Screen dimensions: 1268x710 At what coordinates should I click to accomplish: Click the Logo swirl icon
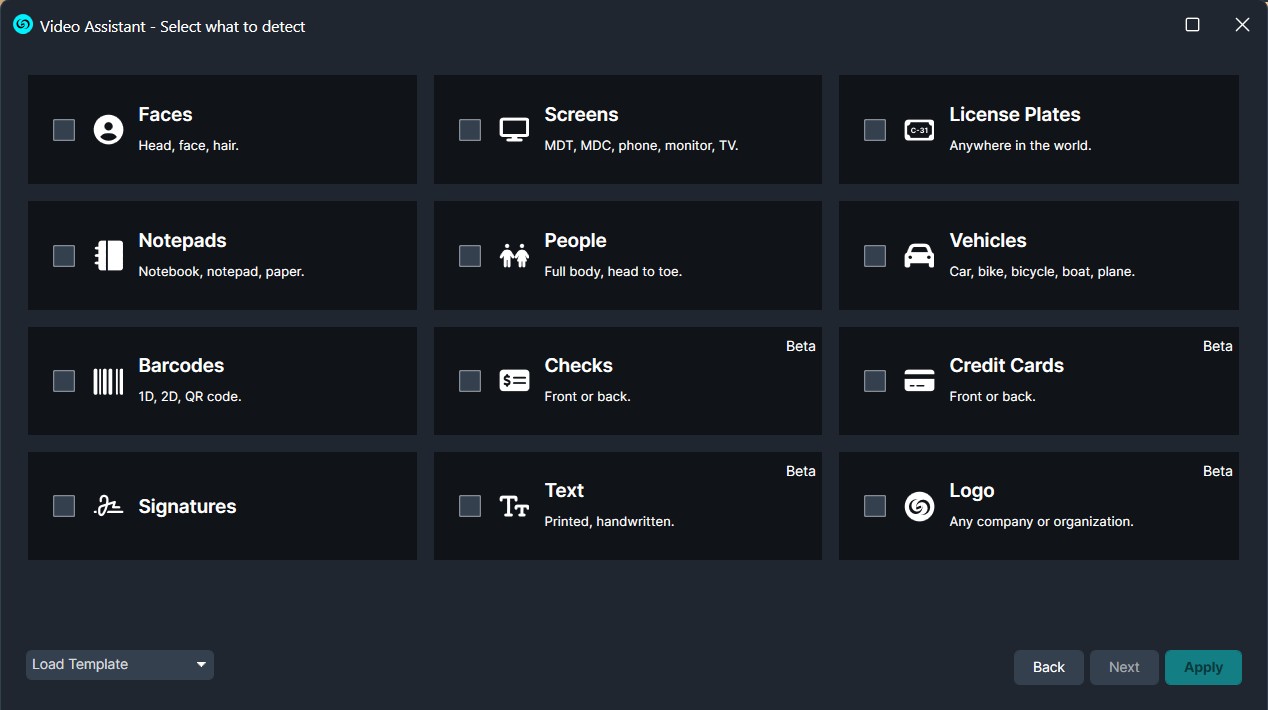click(919, 506)
